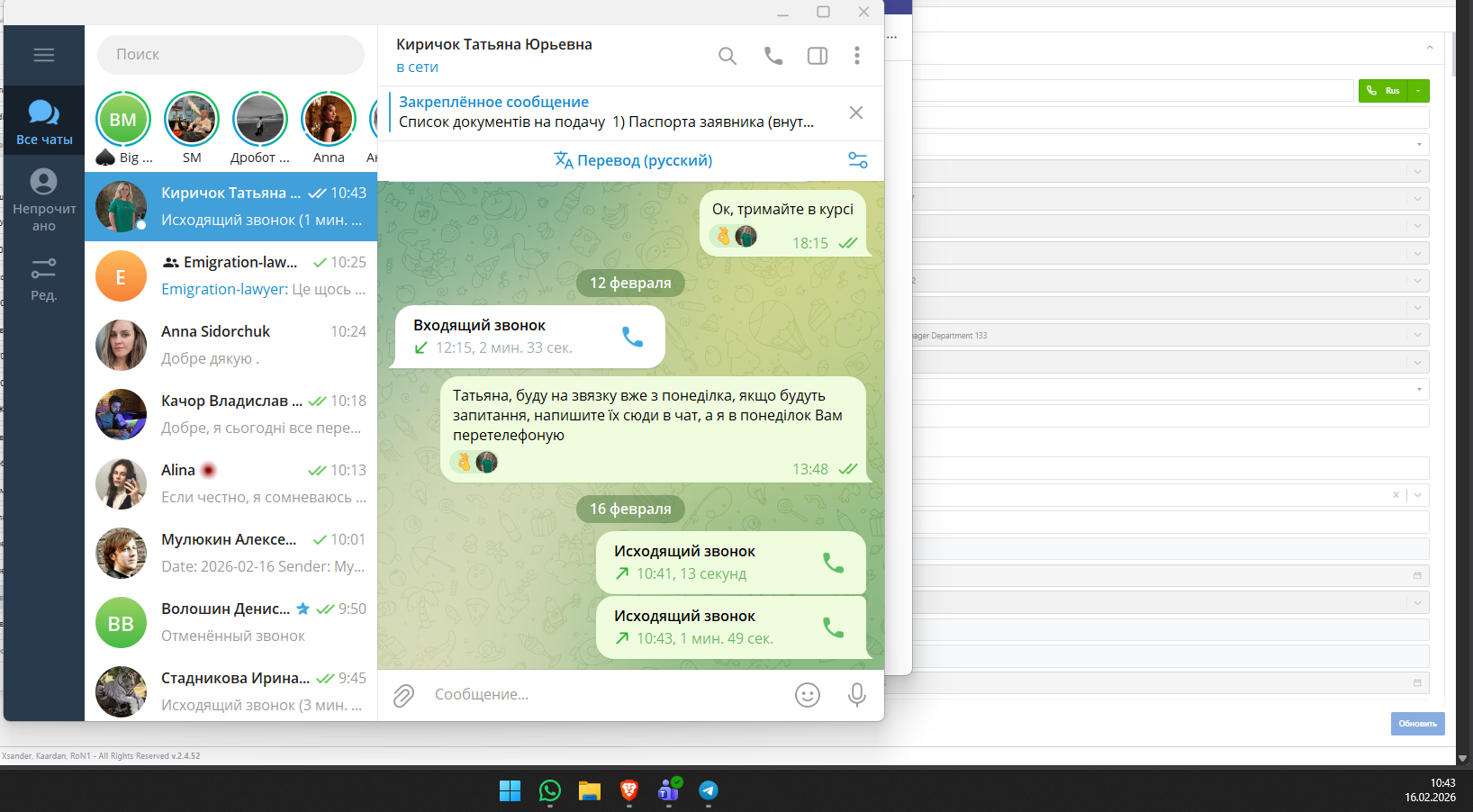
Task: Record a voice message with microphone
Action: point(857,695)
